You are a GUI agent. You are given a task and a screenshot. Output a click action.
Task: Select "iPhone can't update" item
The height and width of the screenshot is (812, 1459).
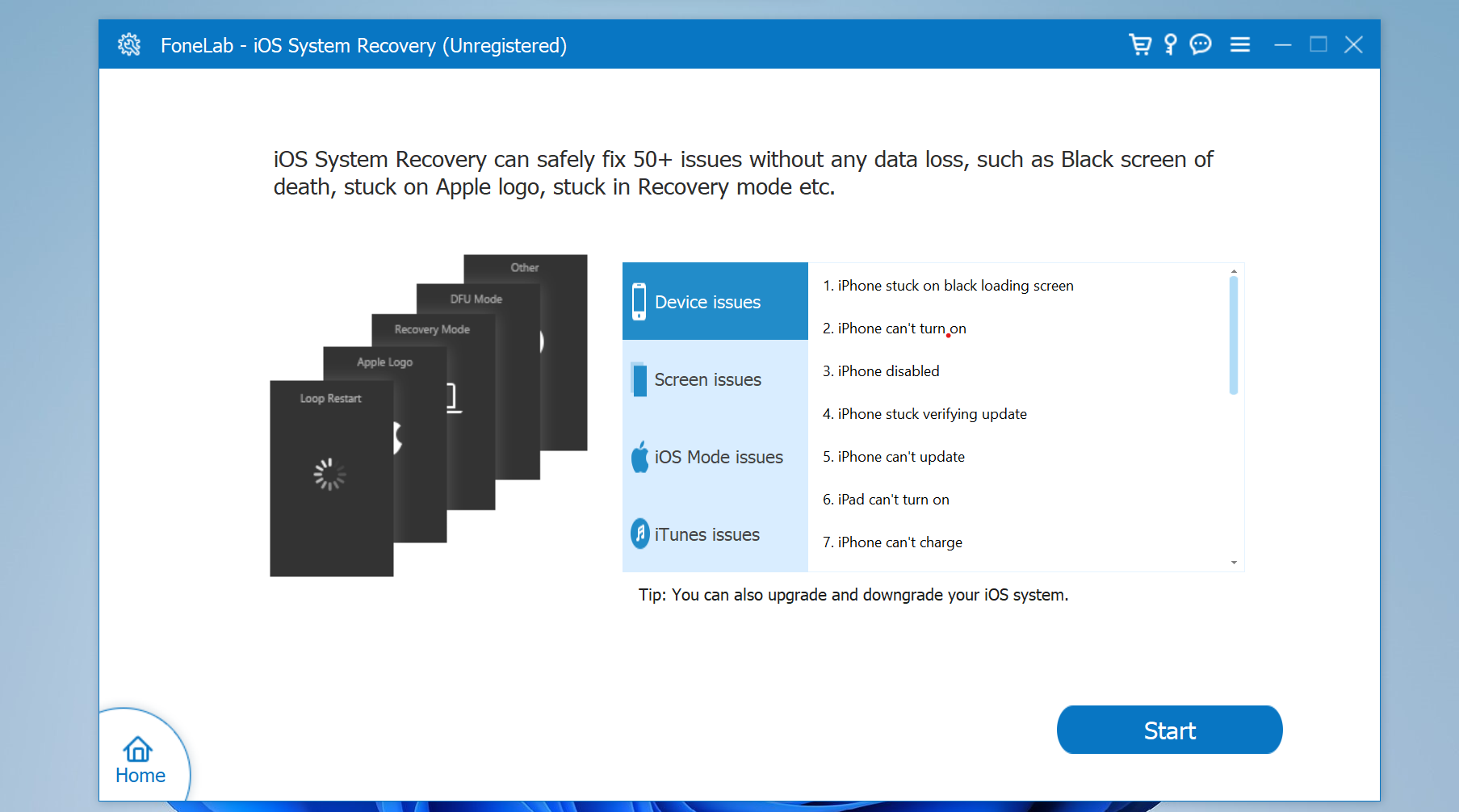[894, 457]
